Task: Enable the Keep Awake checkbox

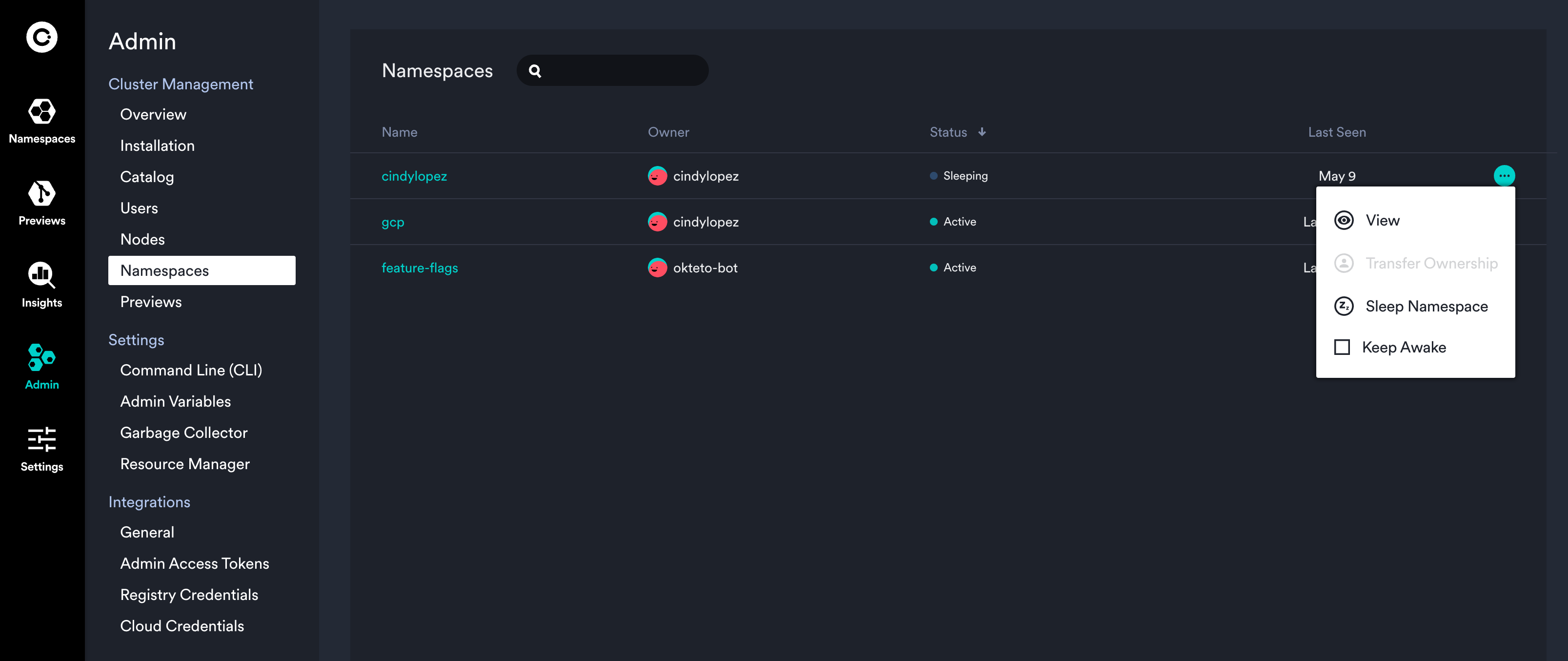Action: 1343,347
